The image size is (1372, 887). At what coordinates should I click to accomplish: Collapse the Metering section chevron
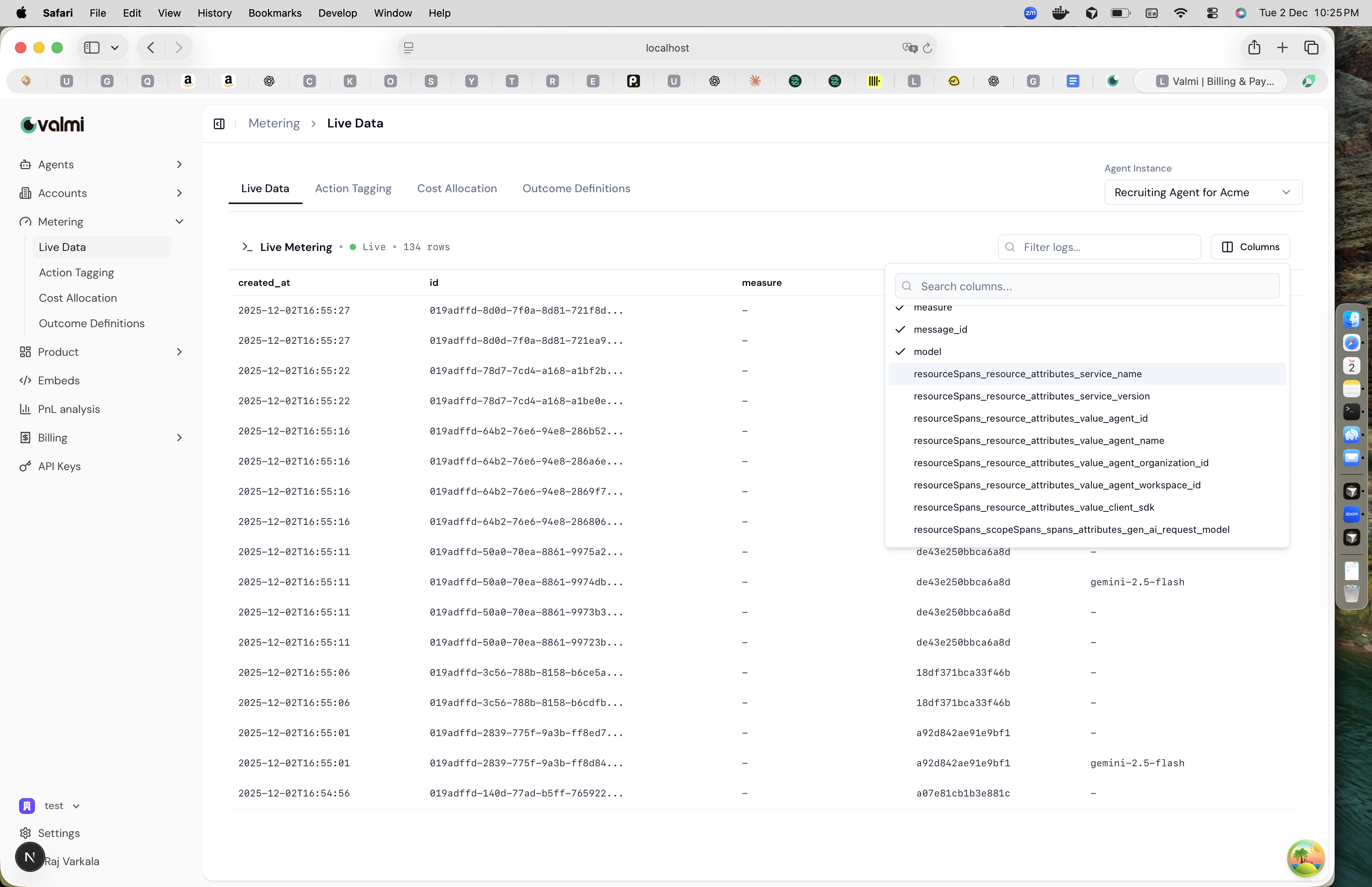tap(179, 221)
